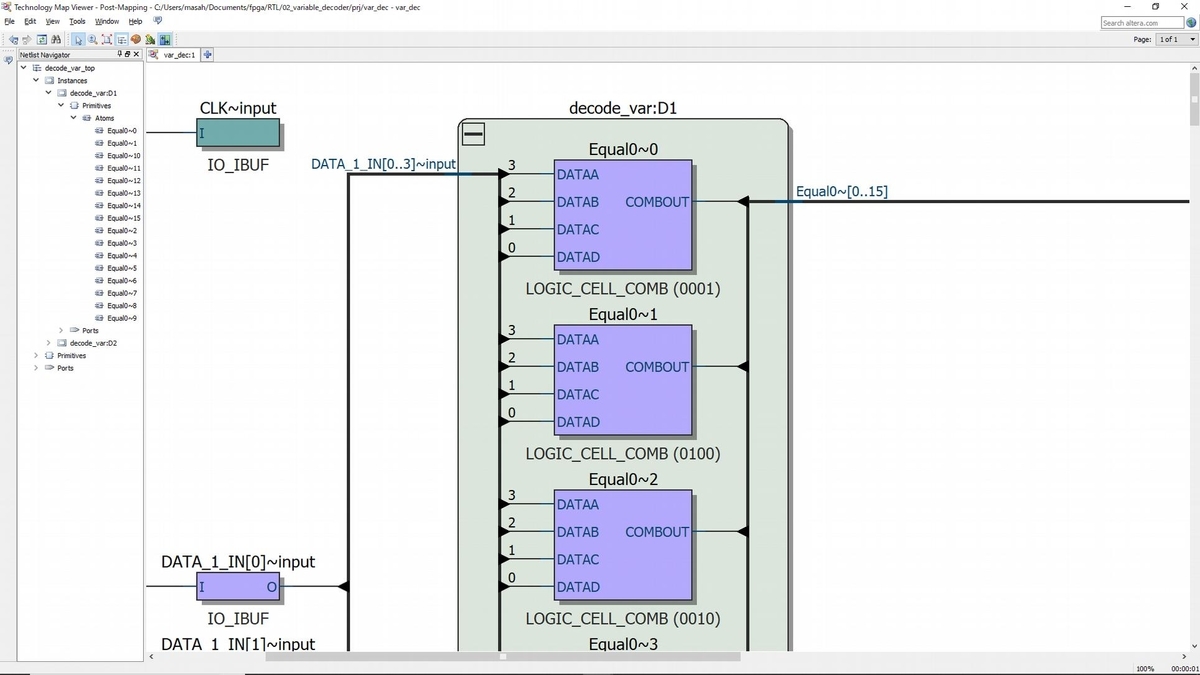Toggle the last highlighted toolbar icon
Viewport: 1200px width, 675px height.
165,39
